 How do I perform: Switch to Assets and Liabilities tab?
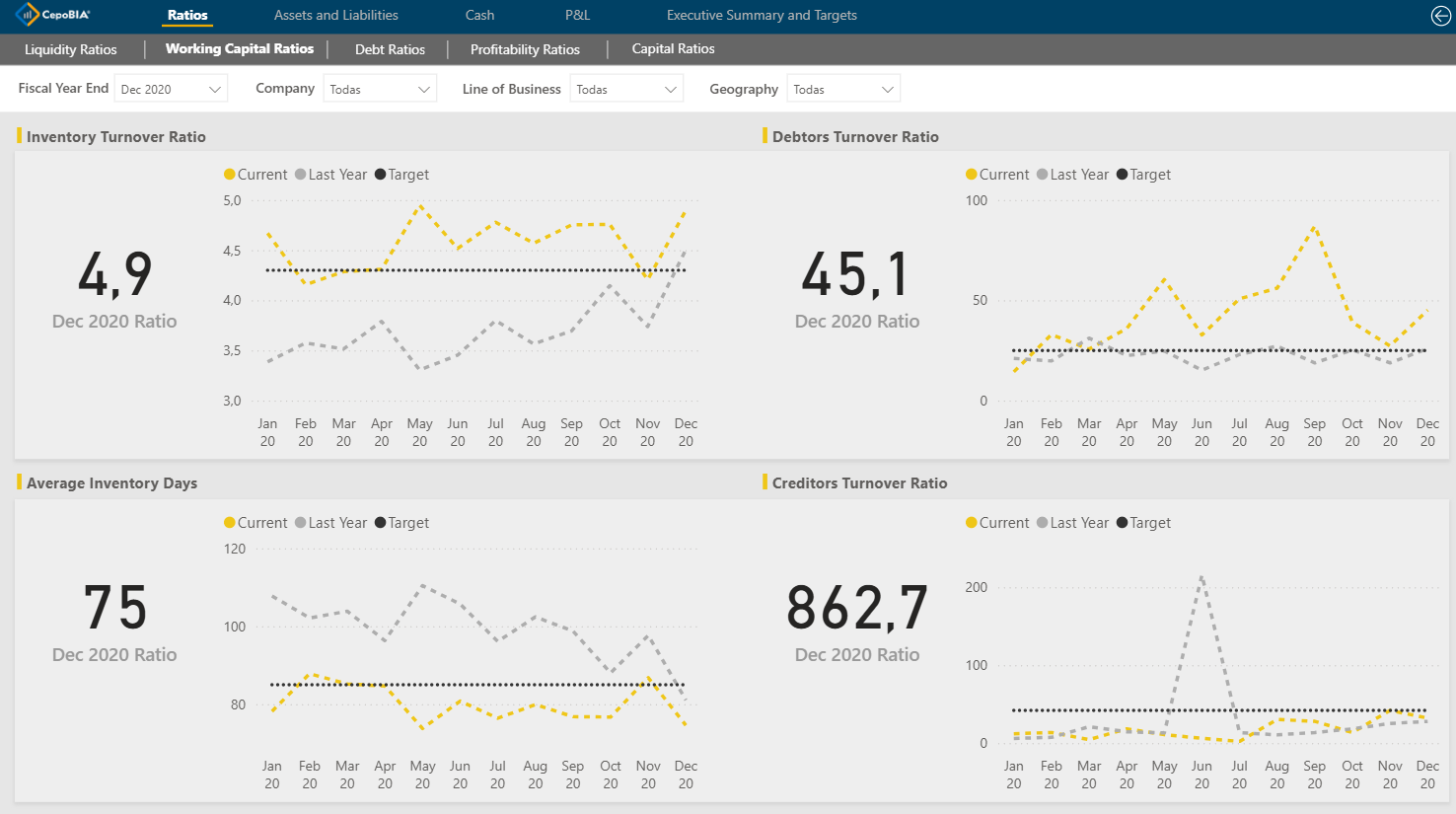[335, 15]
